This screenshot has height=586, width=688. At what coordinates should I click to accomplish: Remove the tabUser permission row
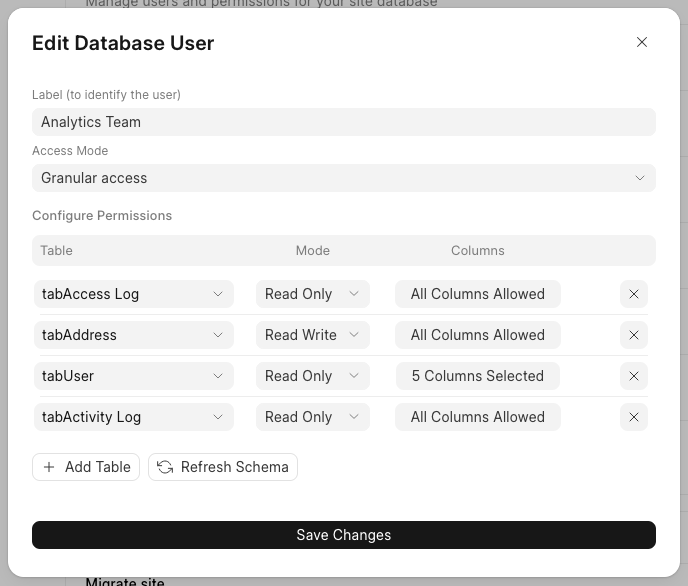(x=633, y=376)
